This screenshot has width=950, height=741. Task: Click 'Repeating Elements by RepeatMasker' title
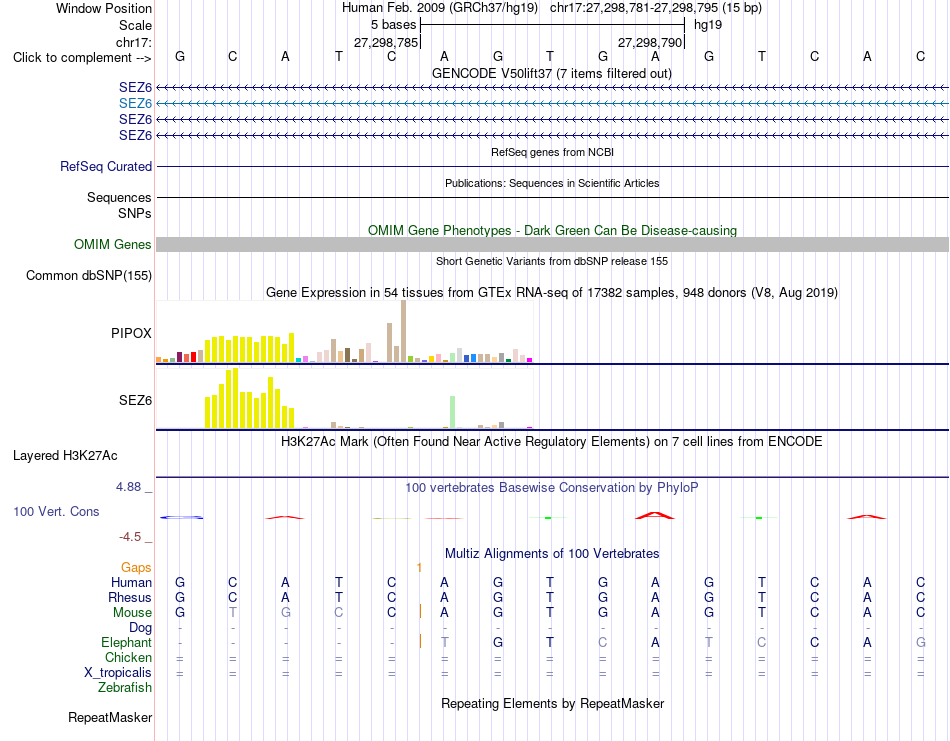(x=553, y=703)
